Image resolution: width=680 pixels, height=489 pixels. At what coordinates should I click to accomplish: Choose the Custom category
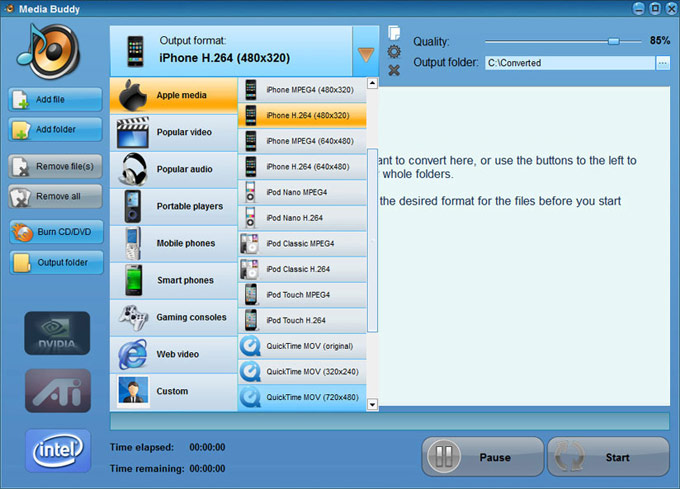[x=173, y=391]
